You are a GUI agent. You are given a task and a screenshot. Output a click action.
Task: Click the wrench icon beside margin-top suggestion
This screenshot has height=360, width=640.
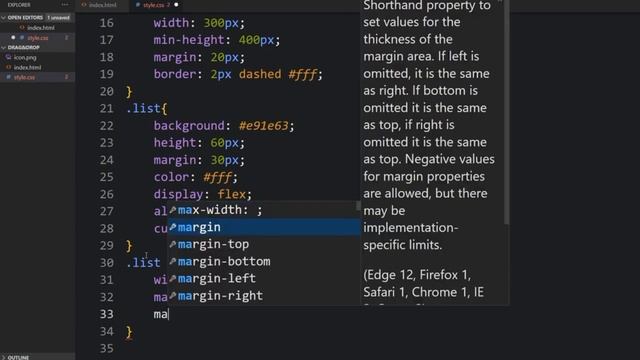tap(173, 244)
